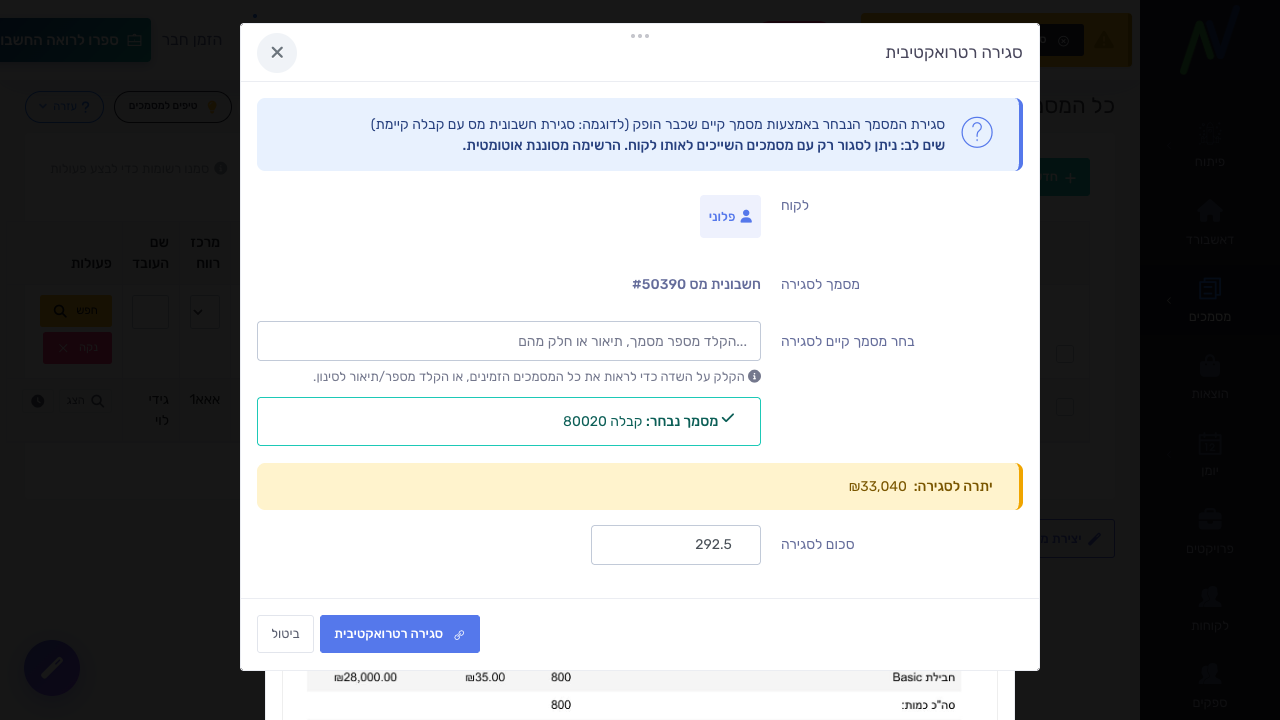1280x720 pixels.
Task: Click the green plus new-document button
Action: tap(1065, 177)
